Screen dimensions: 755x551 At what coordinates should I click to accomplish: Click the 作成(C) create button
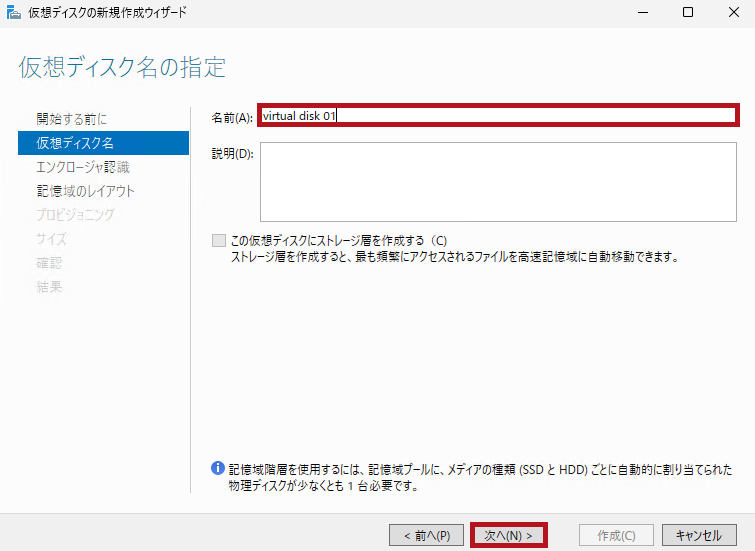603,535
